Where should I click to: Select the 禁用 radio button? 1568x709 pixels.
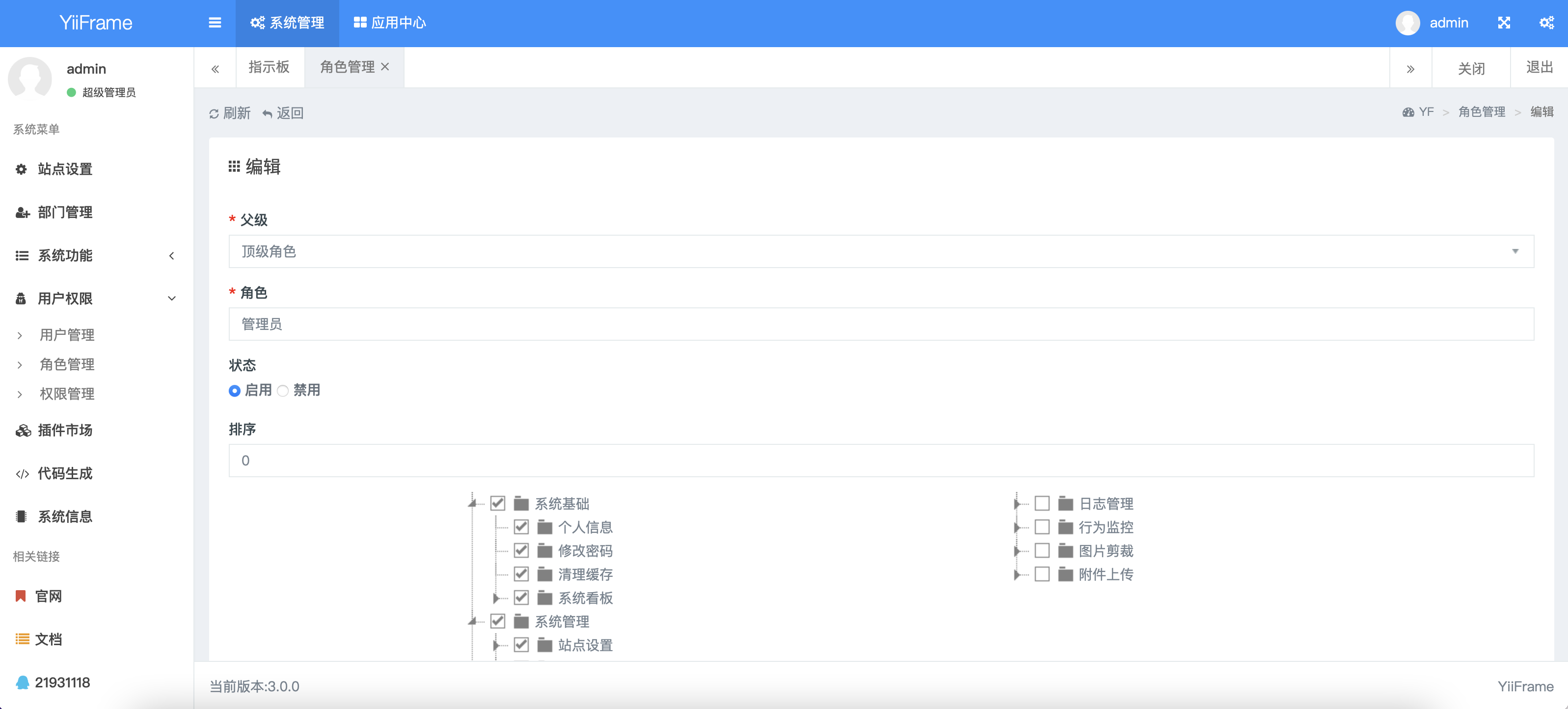pyautogui.click(x=282, y=391)
